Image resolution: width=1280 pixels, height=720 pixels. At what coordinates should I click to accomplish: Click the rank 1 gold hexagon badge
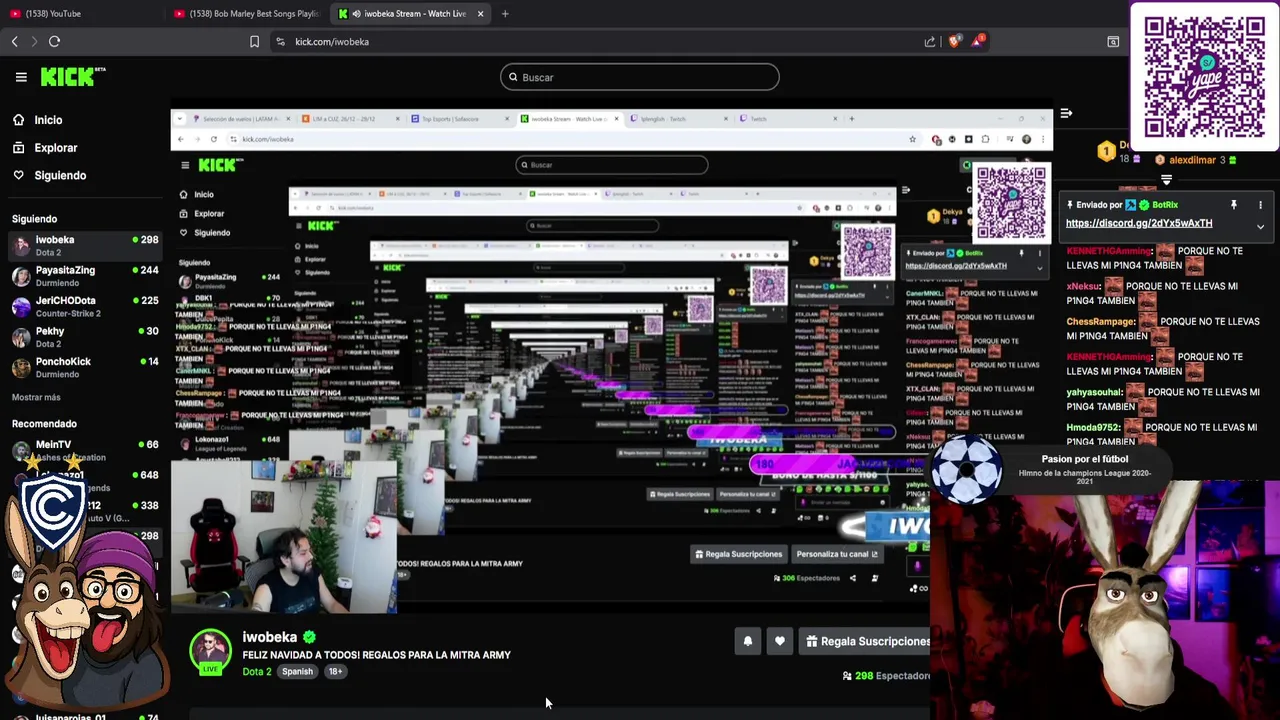pos(1106,152)
